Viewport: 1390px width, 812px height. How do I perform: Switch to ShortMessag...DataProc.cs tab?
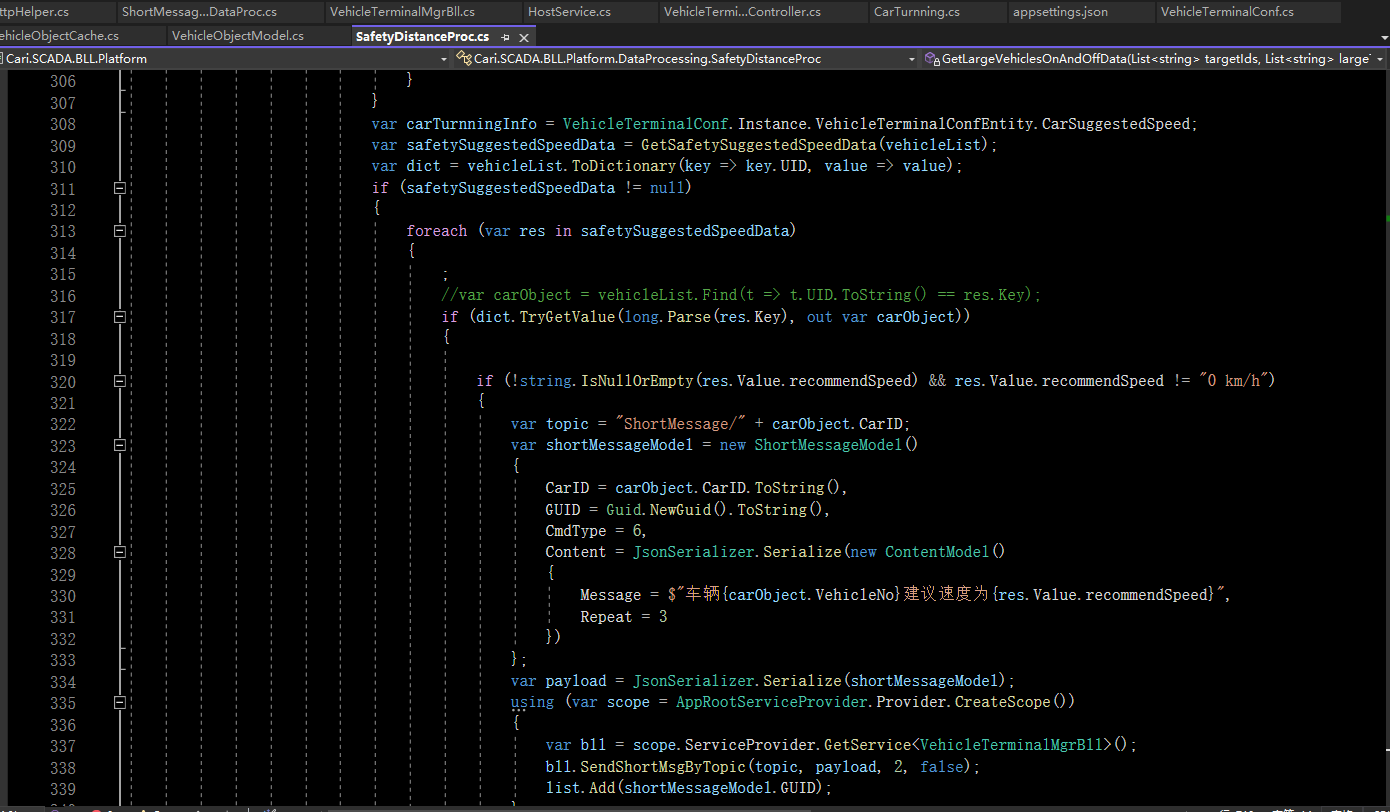199,12
